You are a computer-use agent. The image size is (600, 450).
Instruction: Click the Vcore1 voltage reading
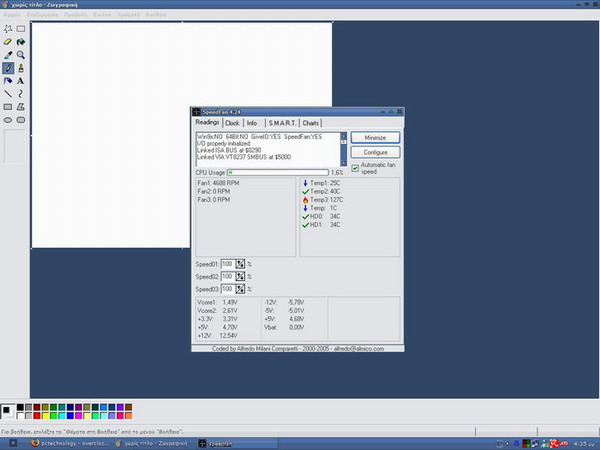[x=217, y=302]
